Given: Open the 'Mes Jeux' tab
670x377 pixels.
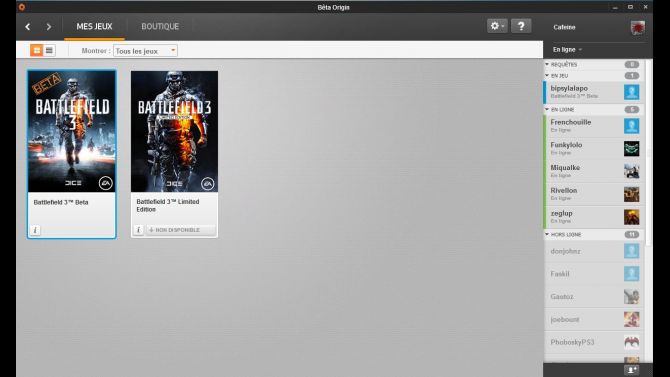Looking at the screenshot, I should 94,27.
